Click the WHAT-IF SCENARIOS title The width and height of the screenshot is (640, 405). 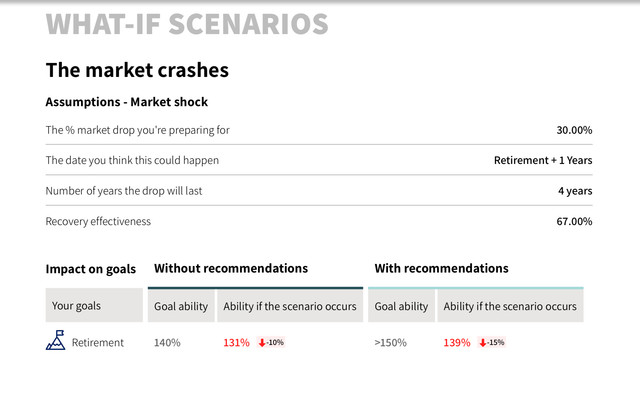[187, 24]
